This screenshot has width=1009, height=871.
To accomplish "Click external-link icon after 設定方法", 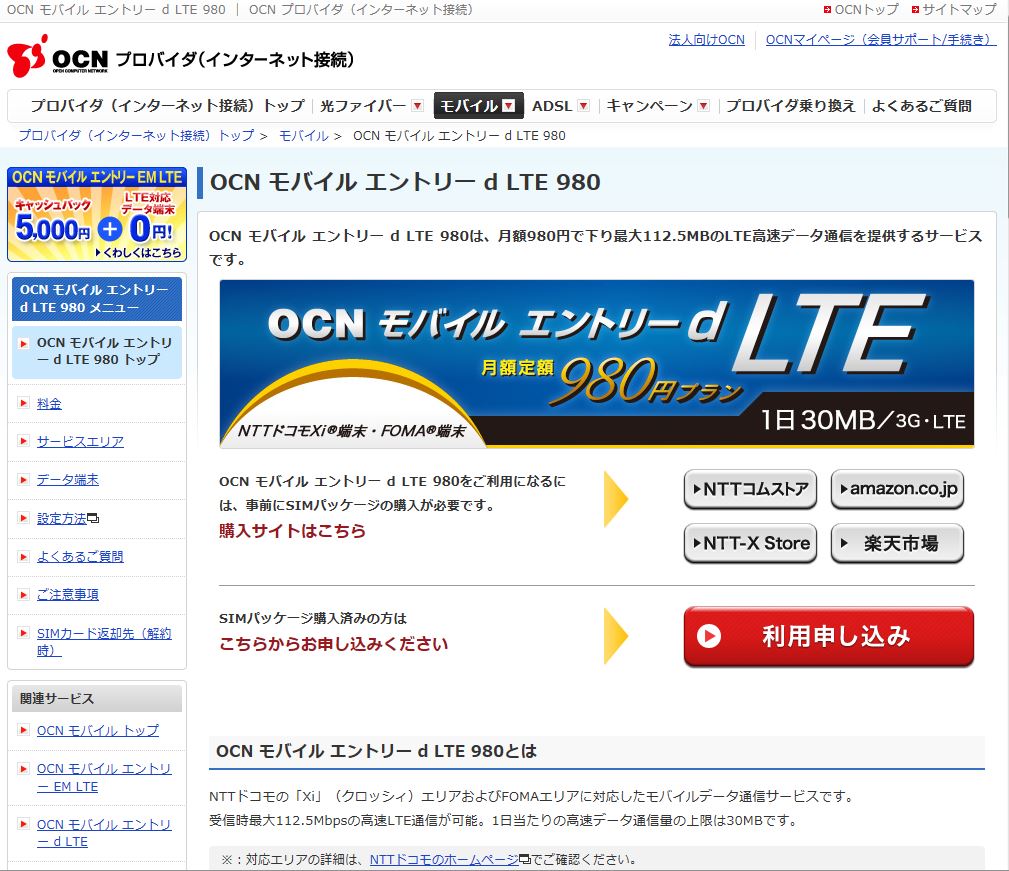I will (x=93, y=518).
